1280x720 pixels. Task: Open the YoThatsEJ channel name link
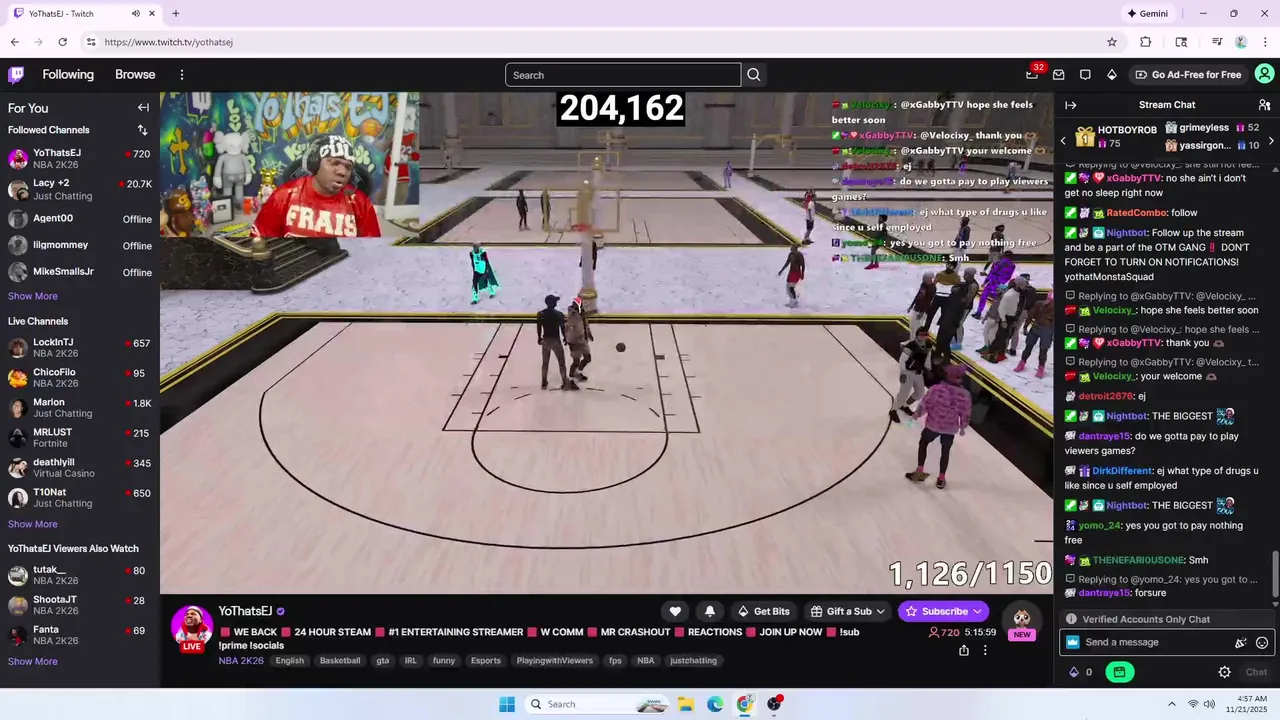pyautogui.click(x=245, y=611)
